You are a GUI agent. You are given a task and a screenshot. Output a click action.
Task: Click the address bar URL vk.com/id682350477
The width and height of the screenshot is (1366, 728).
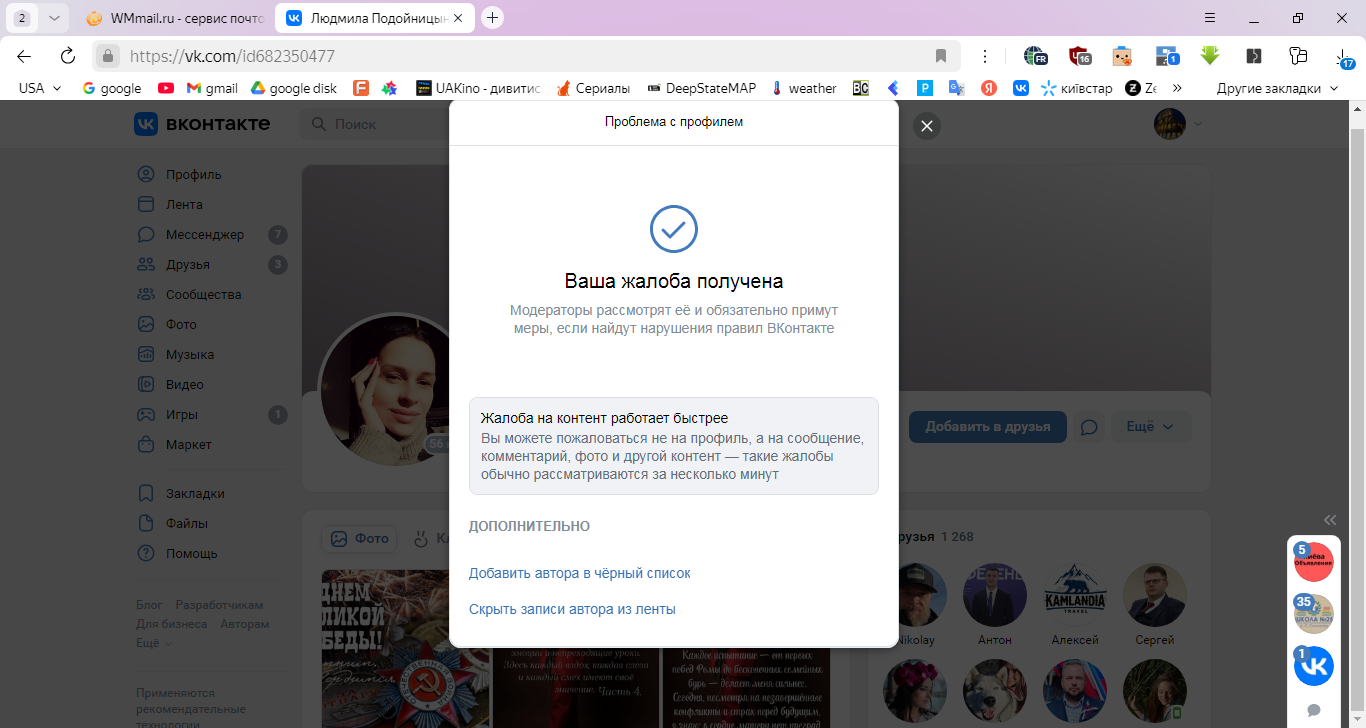click(232, 56)
